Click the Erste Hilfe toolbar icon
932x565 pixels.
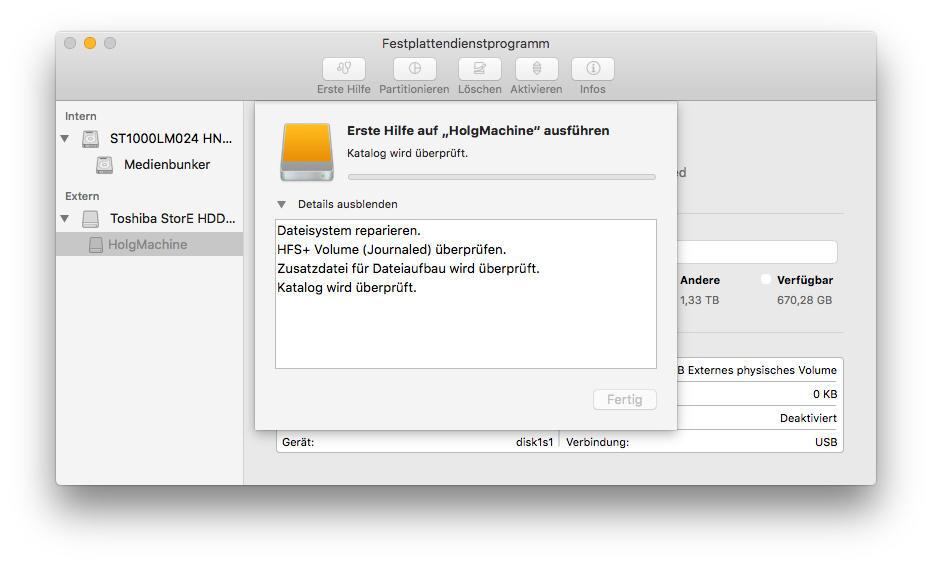point(344,68)
